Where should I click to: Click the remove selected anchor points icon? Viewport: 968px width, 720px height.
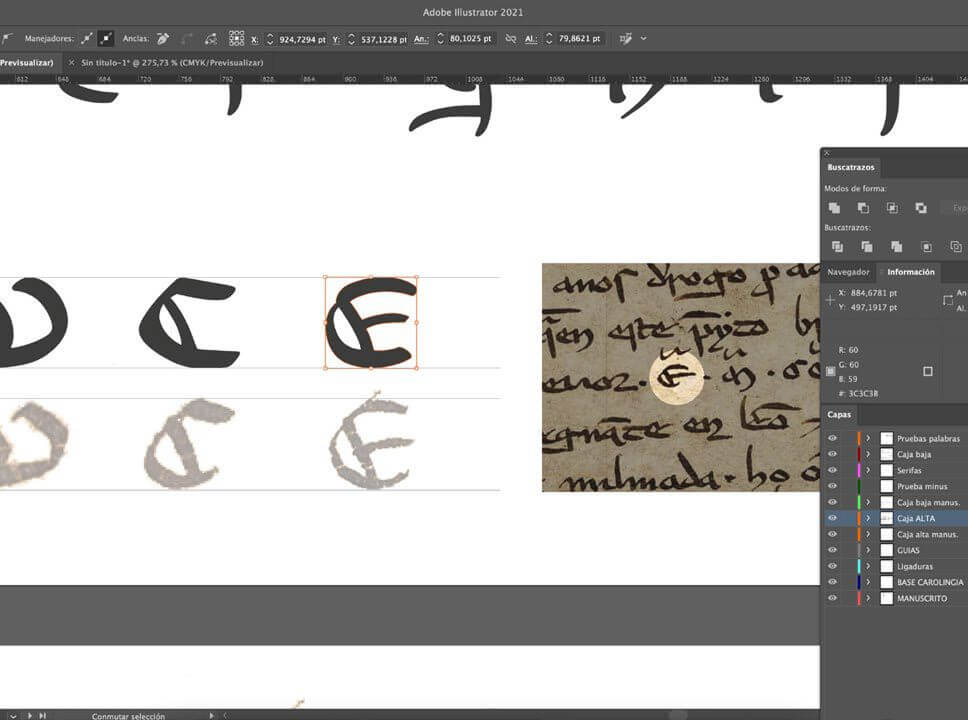(163, 39)
